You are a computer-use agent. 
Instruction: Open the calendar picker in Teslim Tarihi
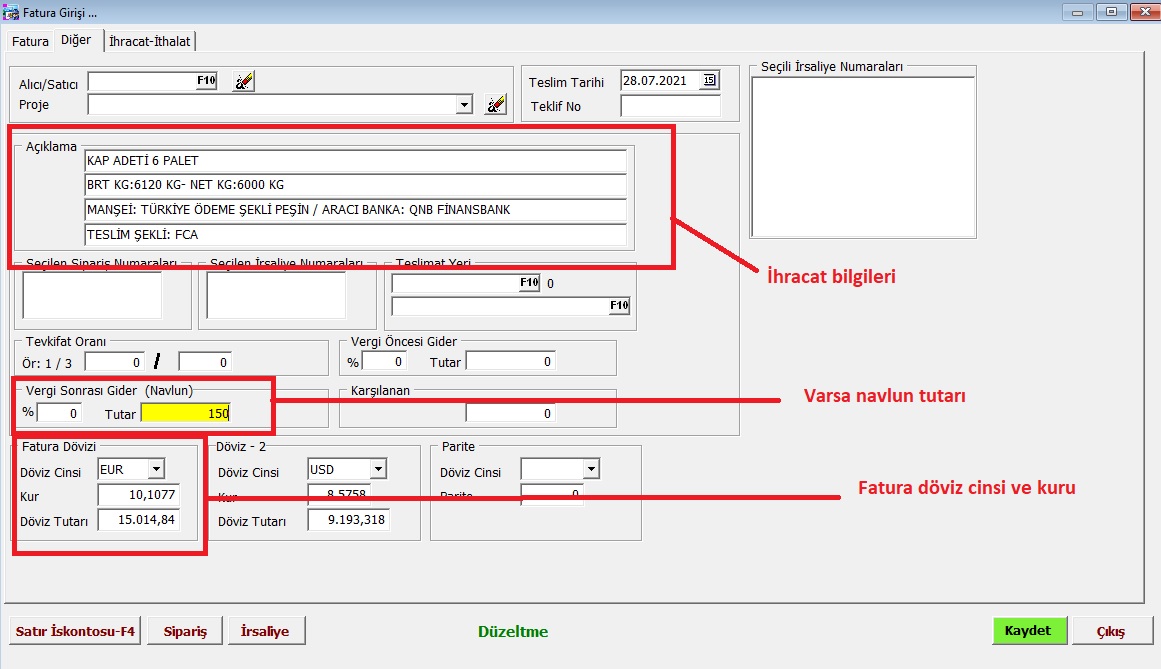pos(709,81)
